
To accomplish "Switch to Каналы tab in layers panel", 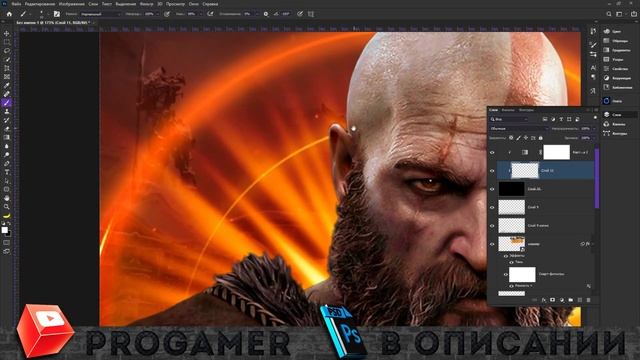I will (508, 110).
